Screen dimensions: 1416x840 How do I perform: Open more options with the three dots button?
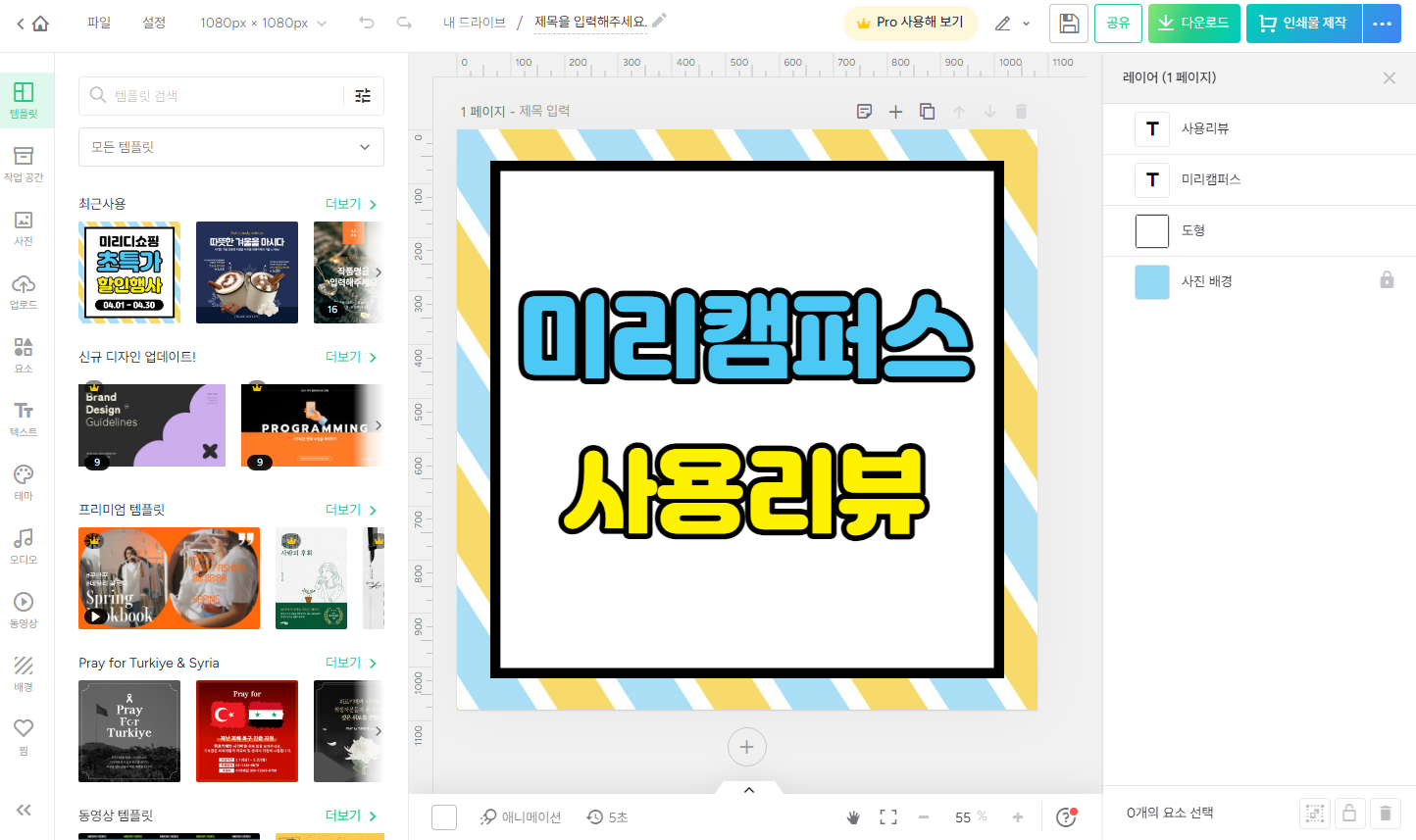tap(1382, 23)
